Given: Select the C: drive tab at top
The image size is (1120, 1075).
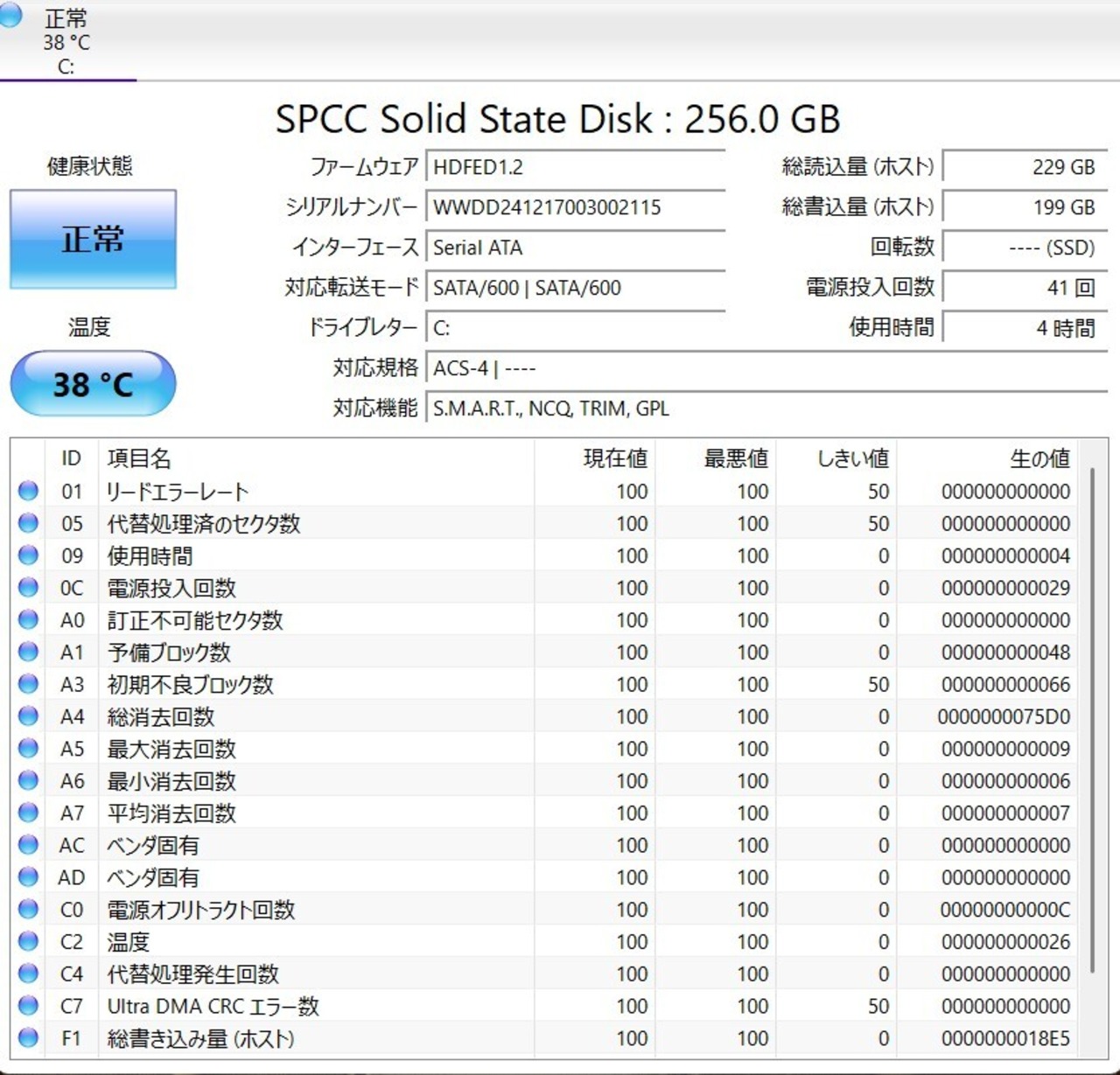Looking at the screenshot, I should click(x=66, y=42).
